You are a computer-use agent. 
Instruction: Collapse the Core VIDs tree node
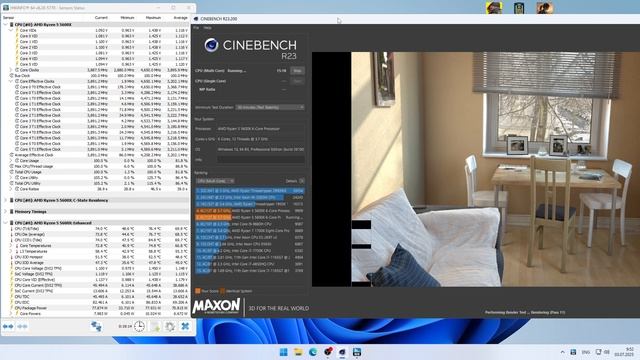(x=11, y=30)
